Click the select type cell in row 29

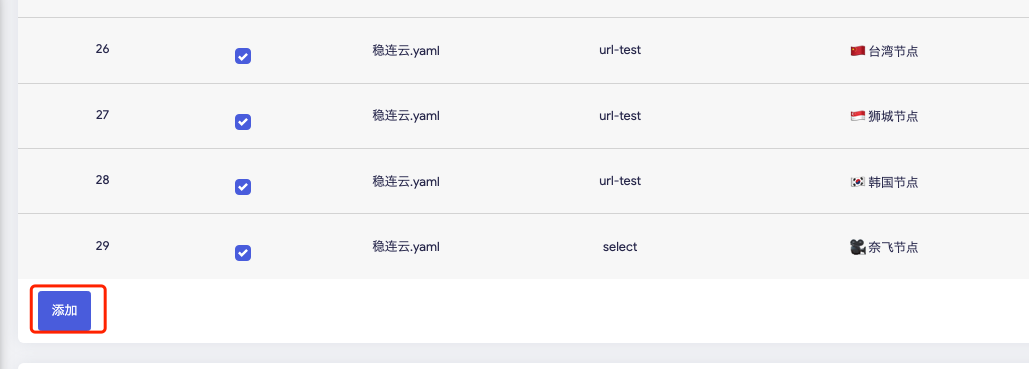pos(620,247)
